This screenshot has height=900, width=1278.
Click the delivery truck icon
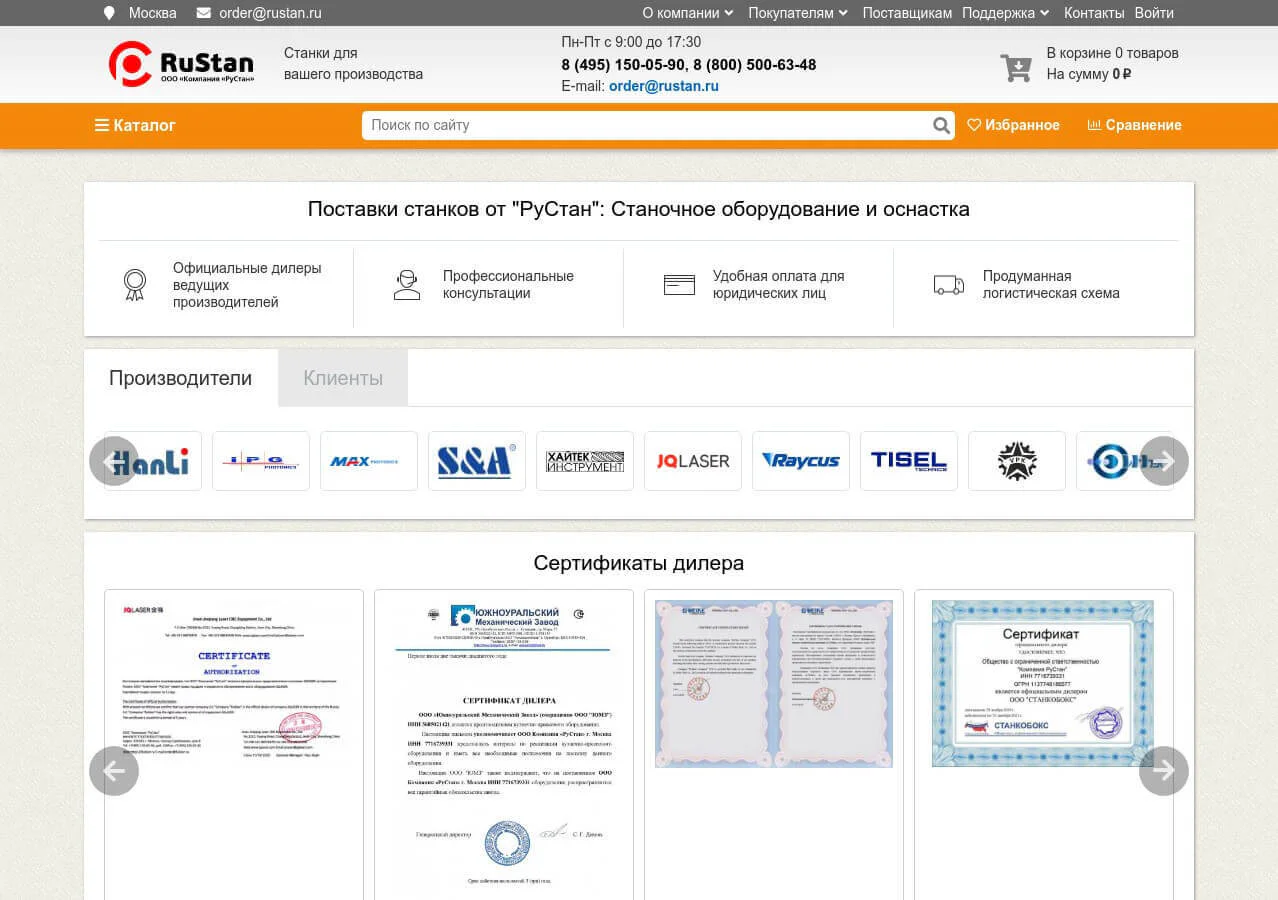coord(949,285)
